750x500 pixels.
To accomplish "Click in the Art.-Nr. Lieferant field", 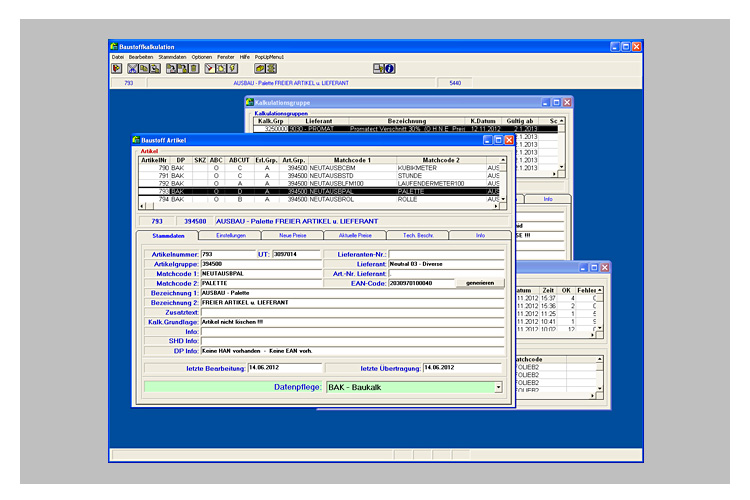I will click(446, 274).
